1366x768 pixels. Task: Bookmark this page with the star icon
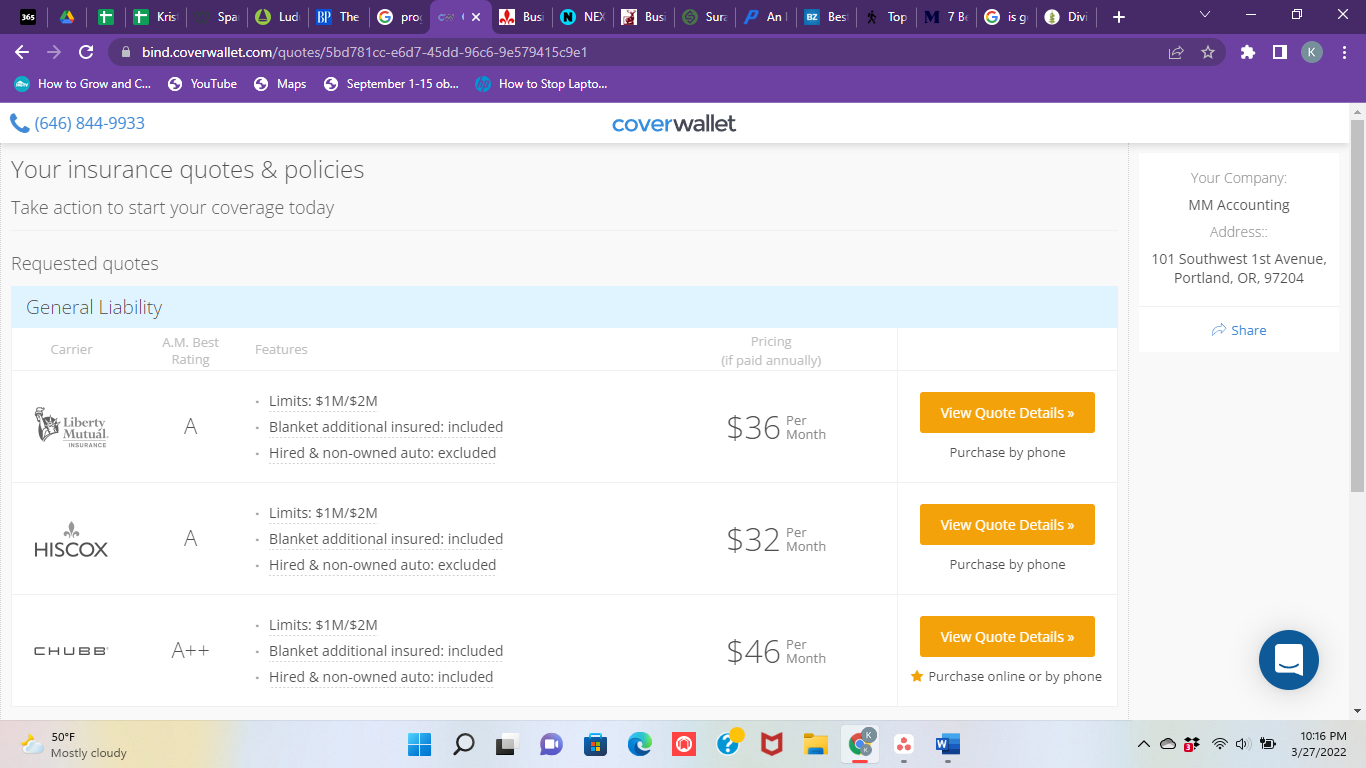coord(1208,52)
